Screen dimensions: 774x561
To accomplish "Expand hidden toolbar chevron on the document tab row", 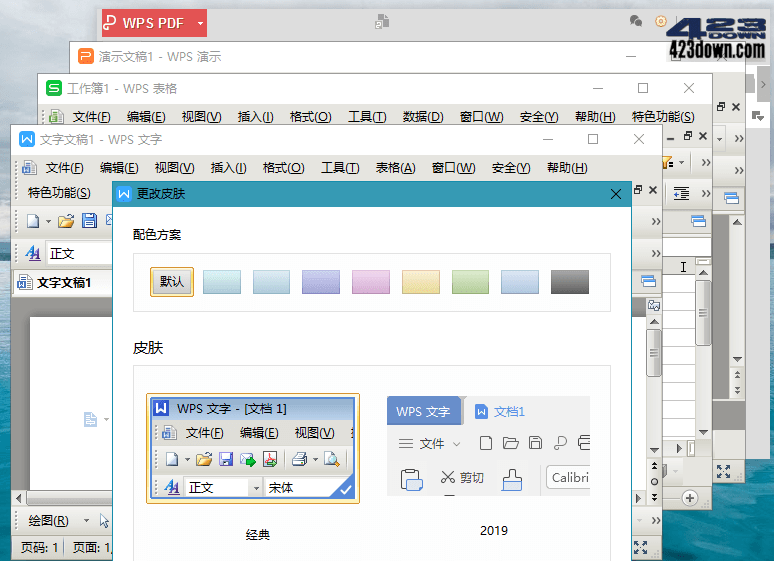I will click(x=656, y=253).
